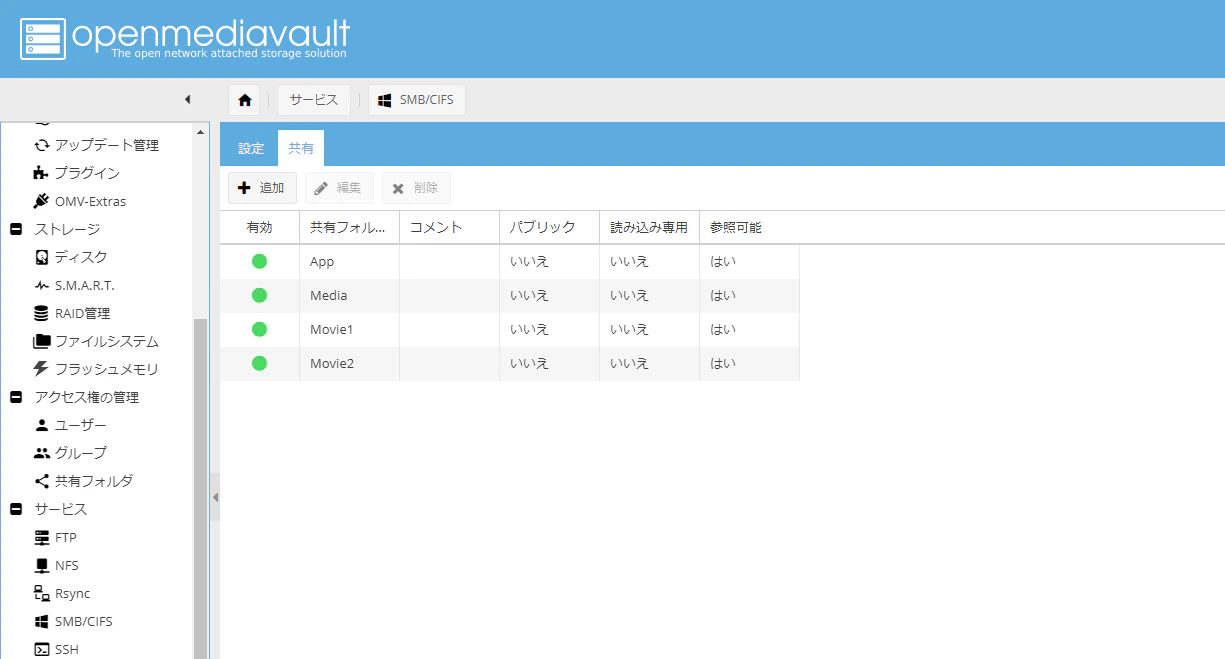The height and width of the screenshot is (659, 1225).
Task: Select the 共有 (Shares) tab
Action: coord(301,147)
